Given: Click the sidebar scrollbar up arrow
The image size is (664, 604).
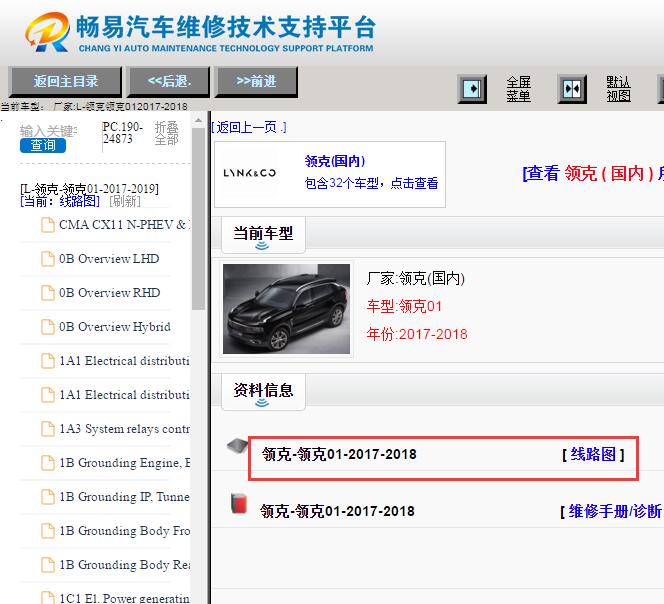Looking at the screenshot, I should pyautogui.click(x=198, y=120).
